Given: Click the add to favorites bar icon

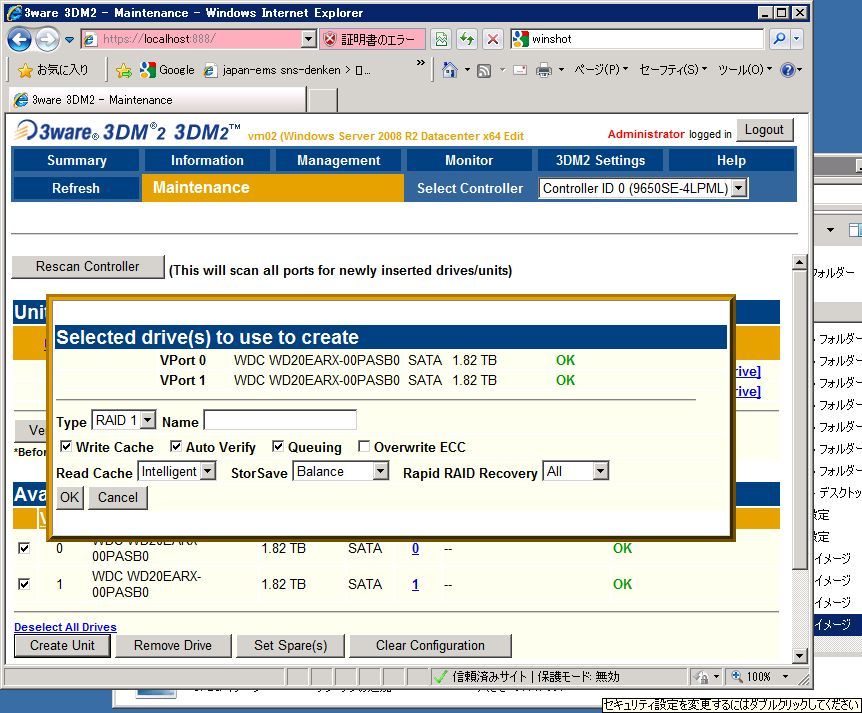Looking at the screenshot, I should click(x=124, y=70).
